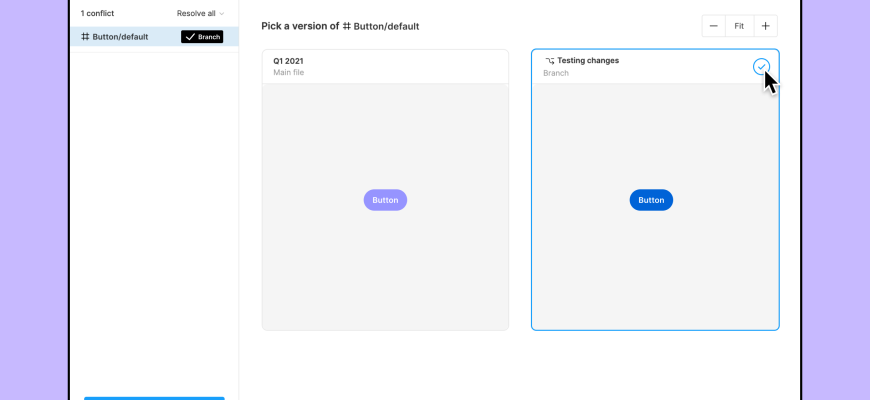
Task: Click the gray main file preview canvas
Action: click(385, 270)
